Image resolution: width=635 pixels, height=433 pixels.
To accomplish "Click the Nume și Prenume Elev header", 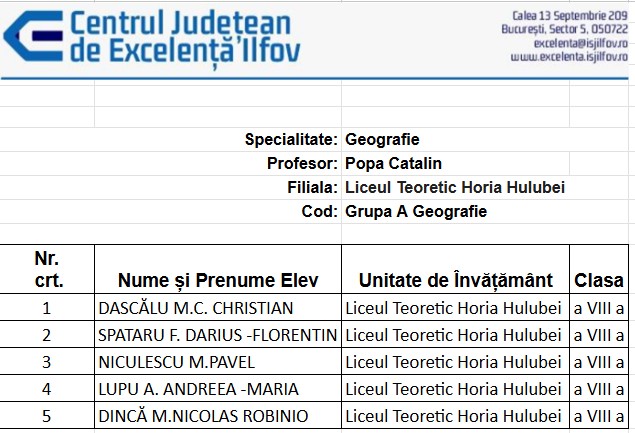I will tap(217, 280).
